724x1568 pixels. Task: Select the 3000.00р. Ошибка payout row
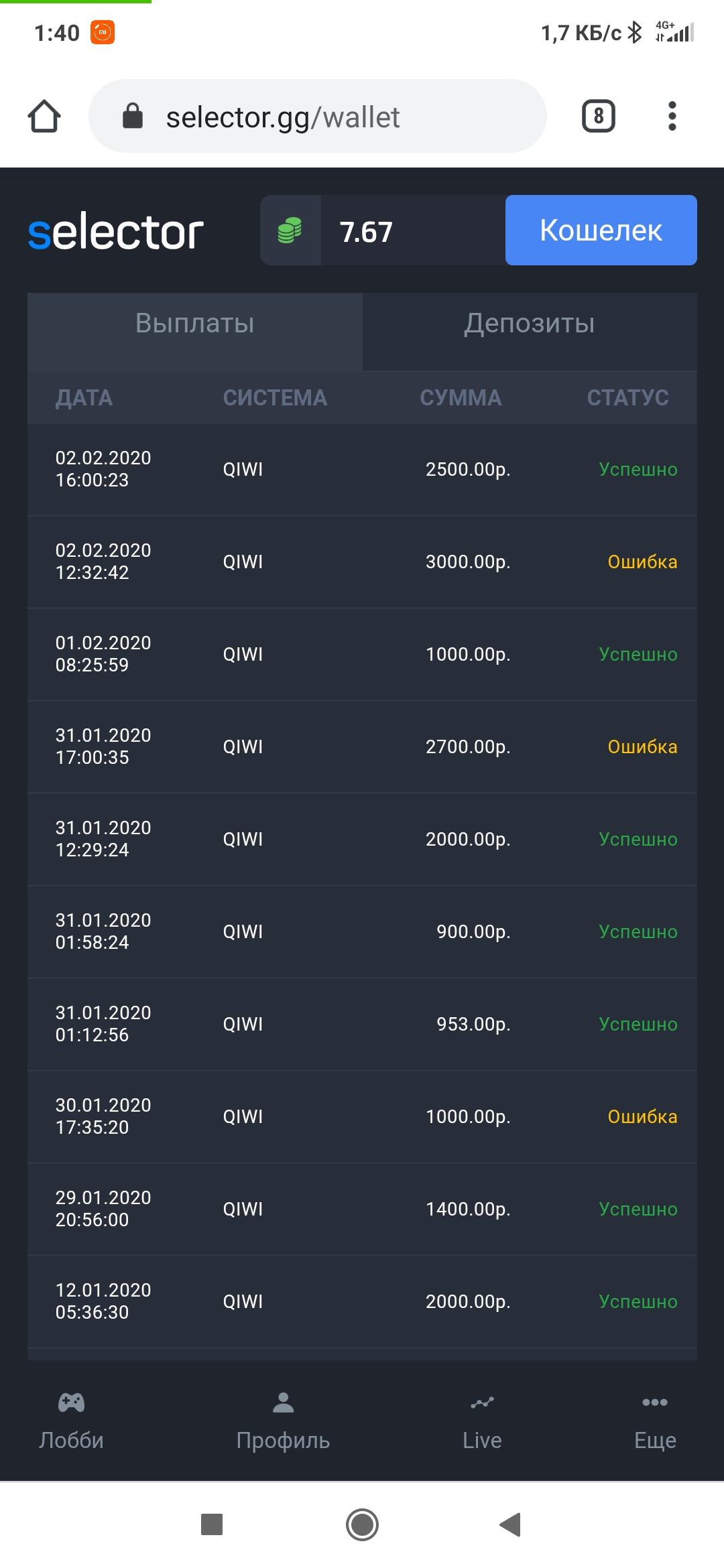coord(362,562)
